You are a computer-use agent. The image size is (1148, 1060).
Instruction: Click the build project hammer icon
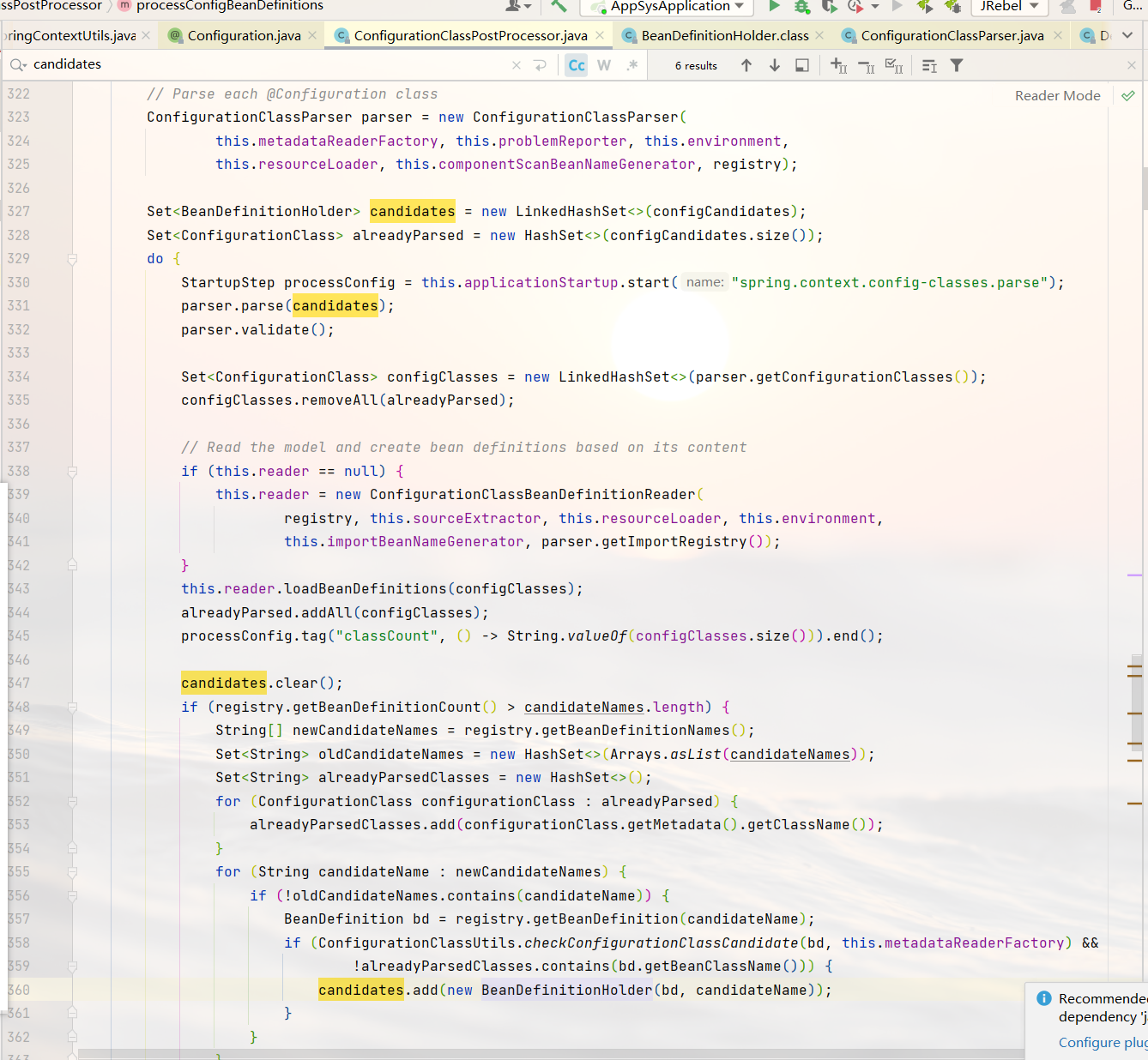click(559, 6)
